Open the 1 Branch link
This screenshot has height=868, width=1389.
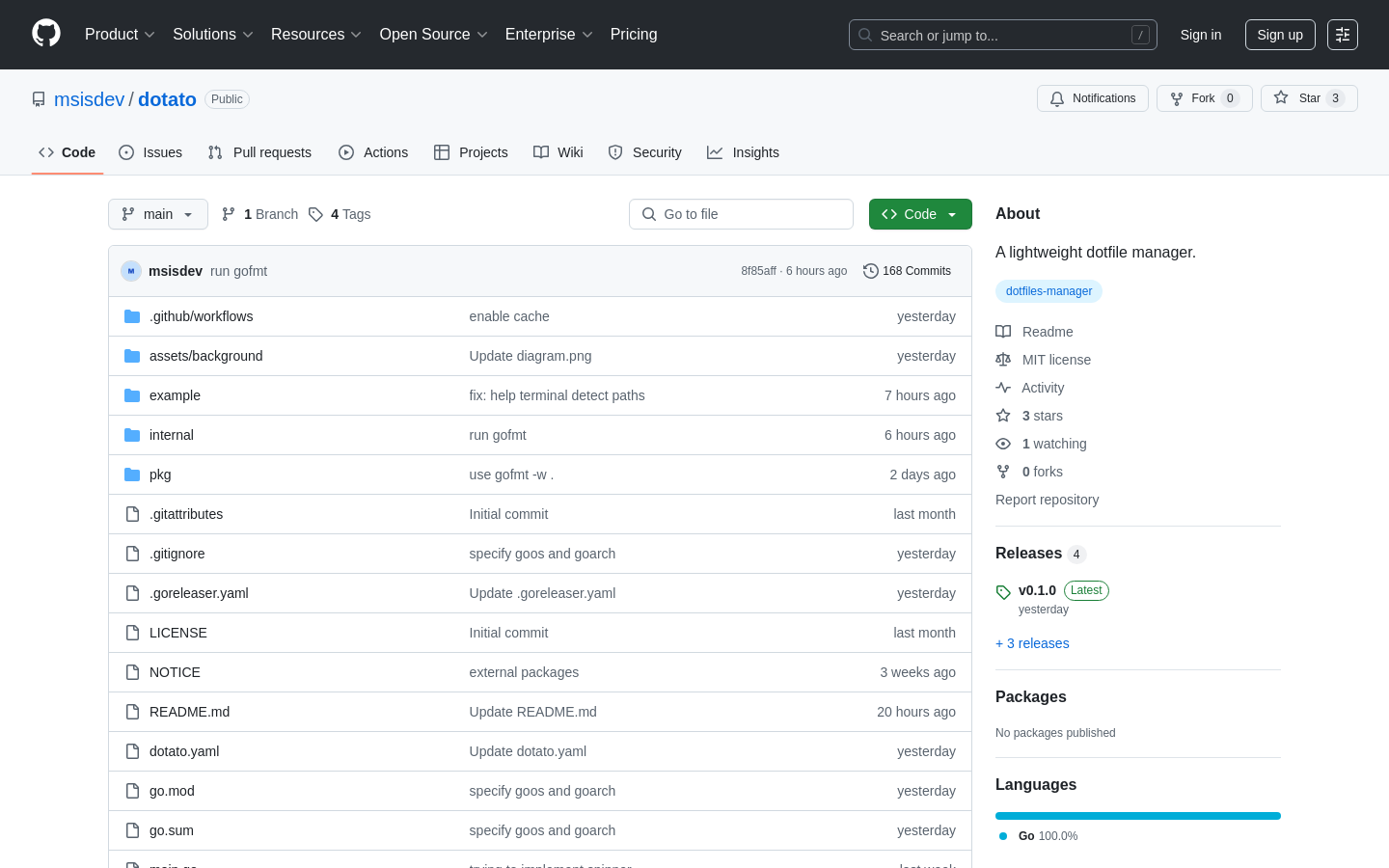click(x=260, y=214)
